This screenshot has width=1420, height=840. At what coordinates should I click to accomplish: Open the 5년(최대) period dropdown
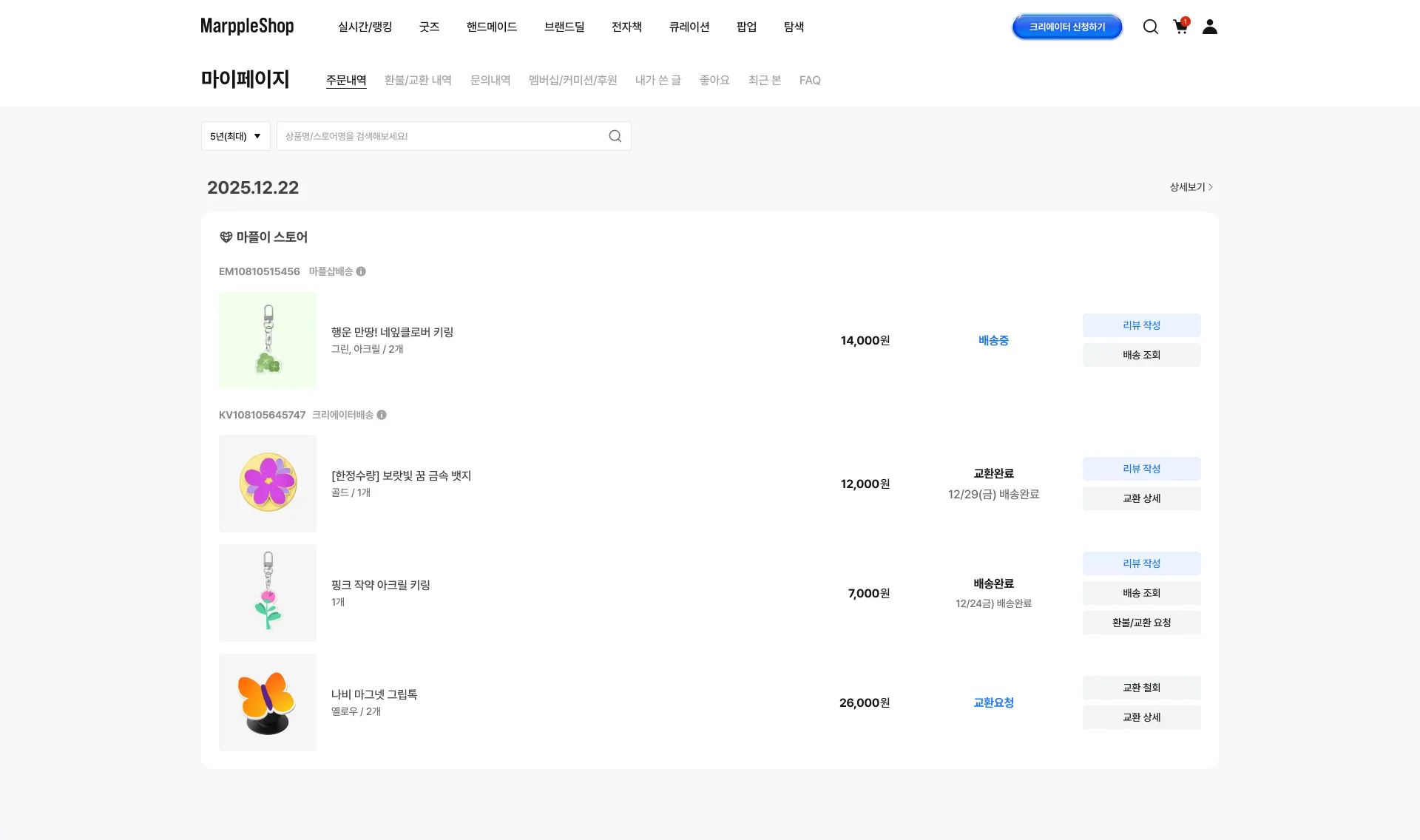pos(235,136)
